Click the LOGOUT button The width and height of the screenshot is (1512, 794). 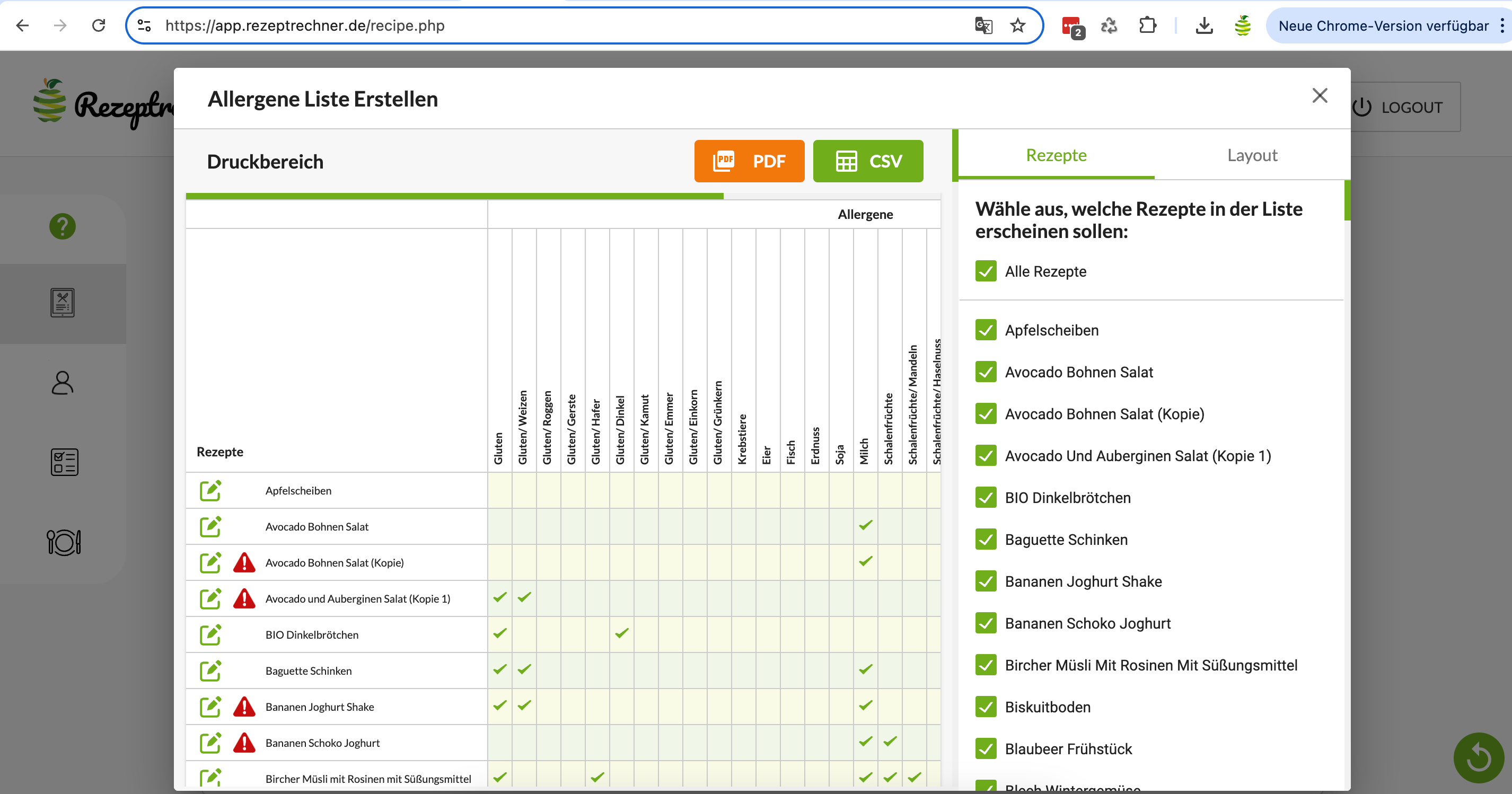[1403, 107]
